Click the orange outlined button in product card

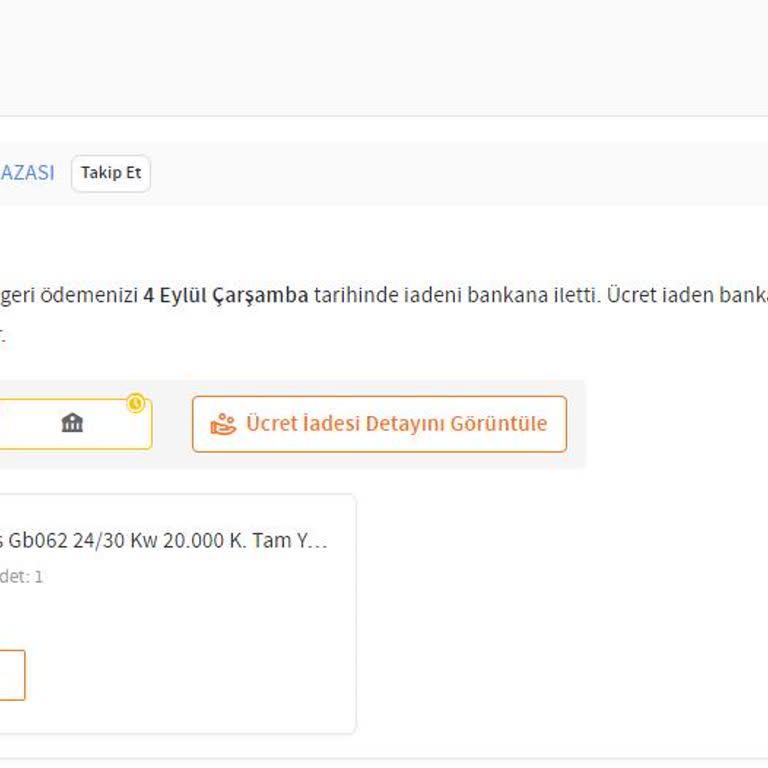(x=12, y=675)
